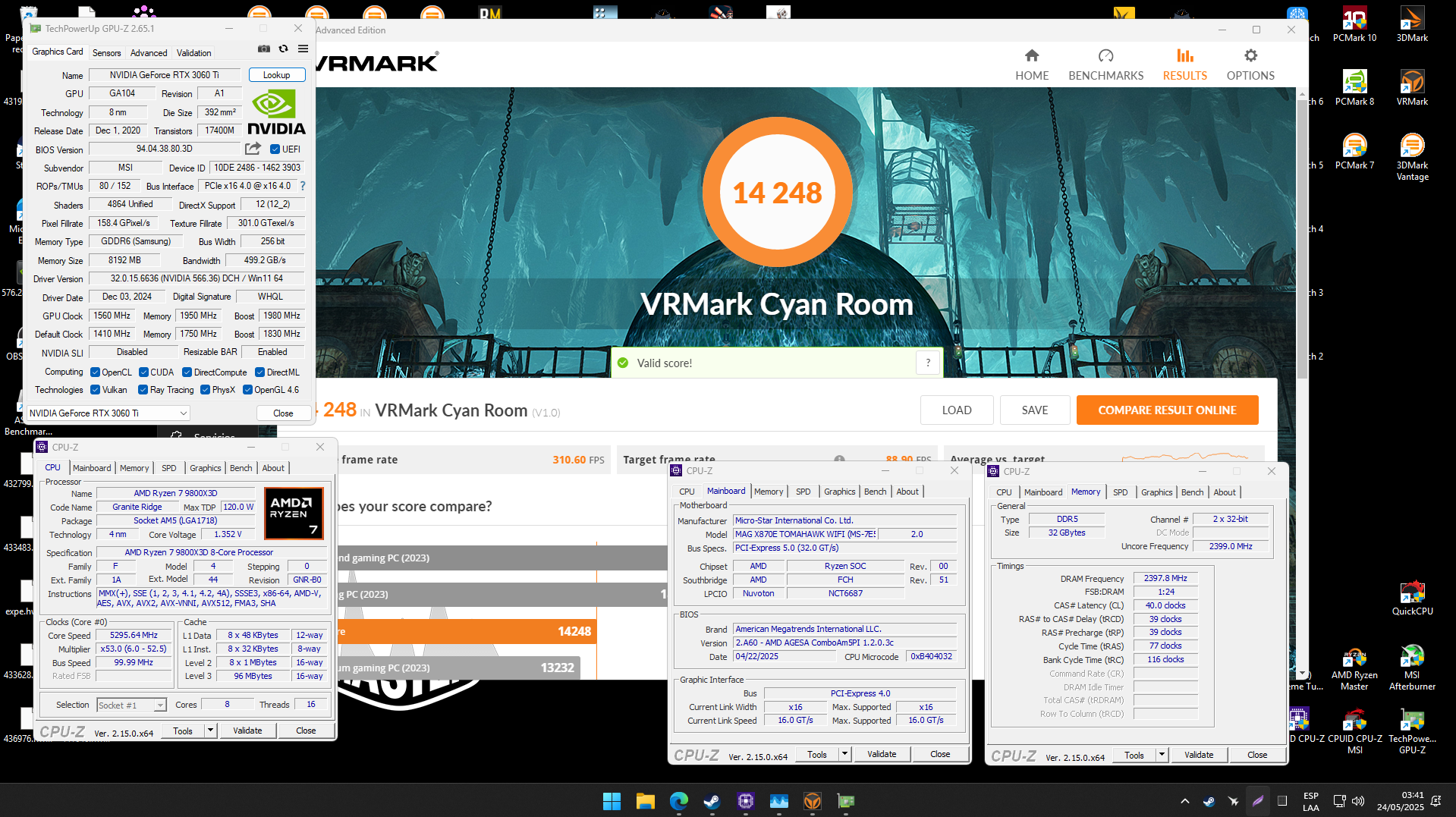The height and width of the screenshot is (817, 1456).
Task: Click COMPARE RESULT ONLINE button
Action: (1167, 410)
